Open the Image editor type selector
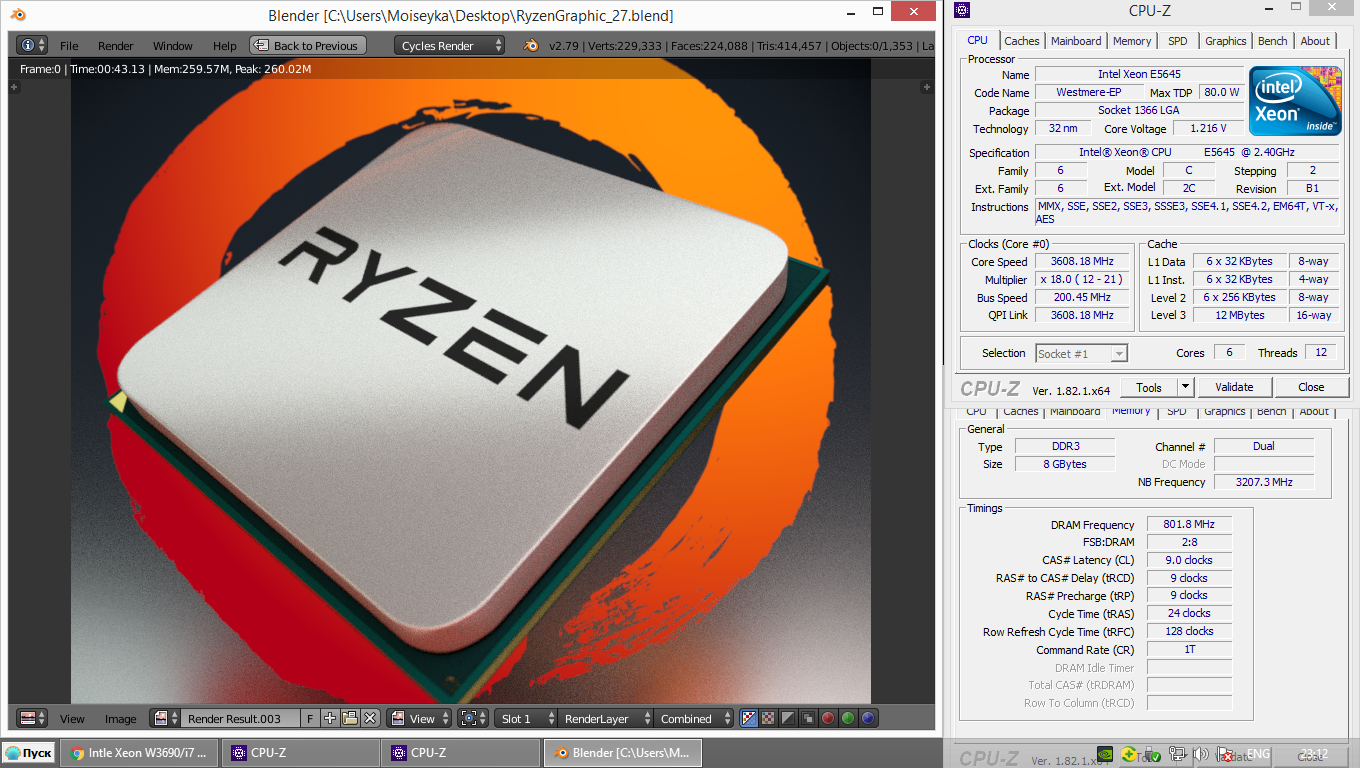Image resolution: width=1360 pixels, height=768 pixels. 32,718
